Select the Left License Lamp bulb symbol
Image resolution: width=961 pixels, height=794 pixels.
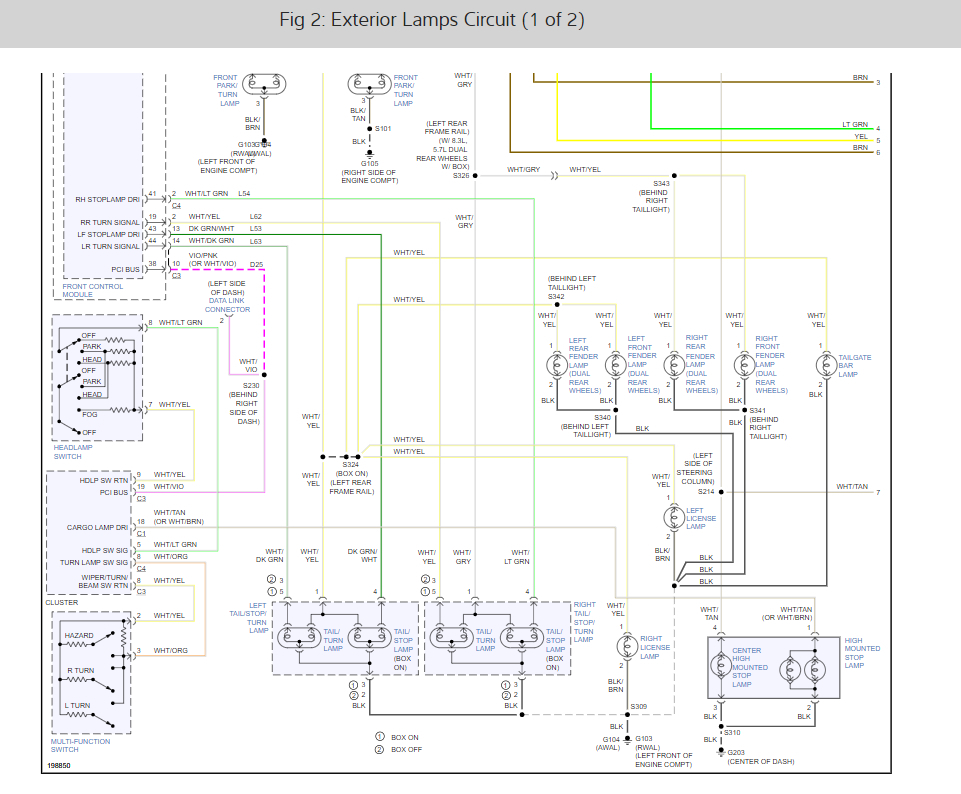pos(671,516)
